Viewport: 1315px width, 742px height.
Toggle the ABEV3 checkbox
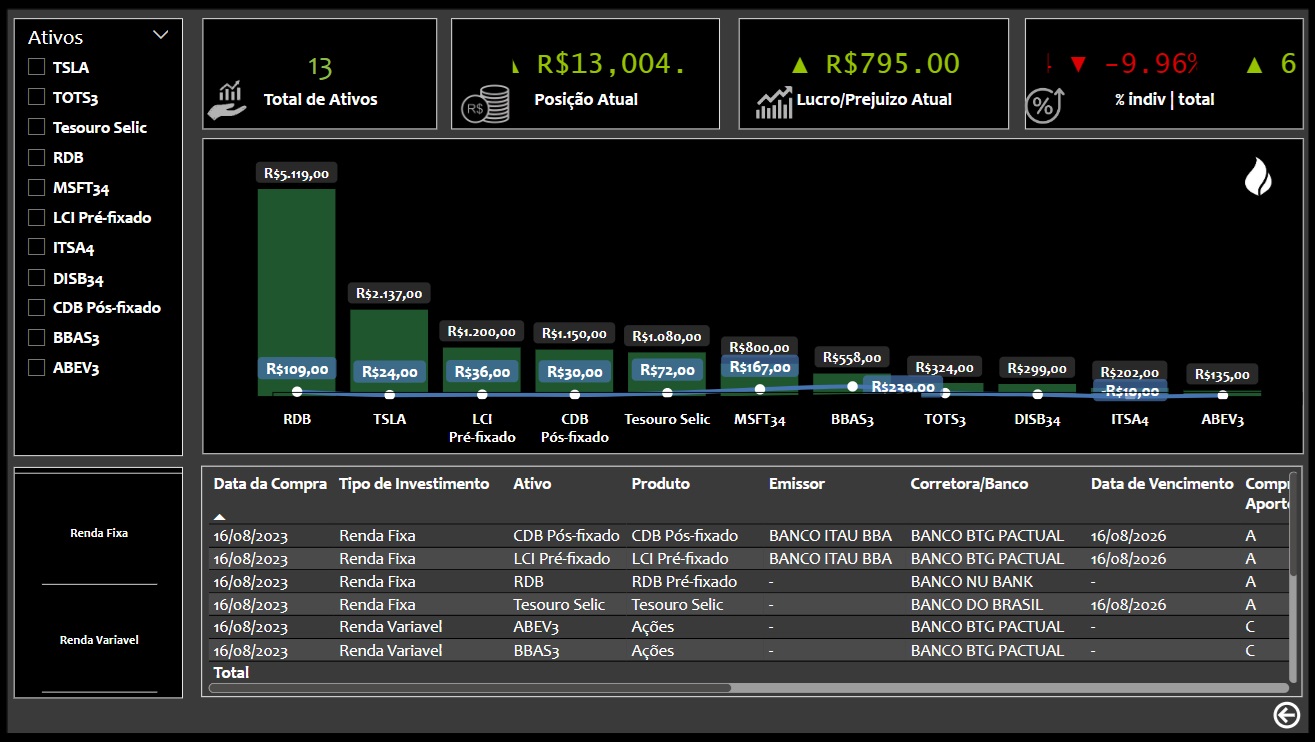37,367
